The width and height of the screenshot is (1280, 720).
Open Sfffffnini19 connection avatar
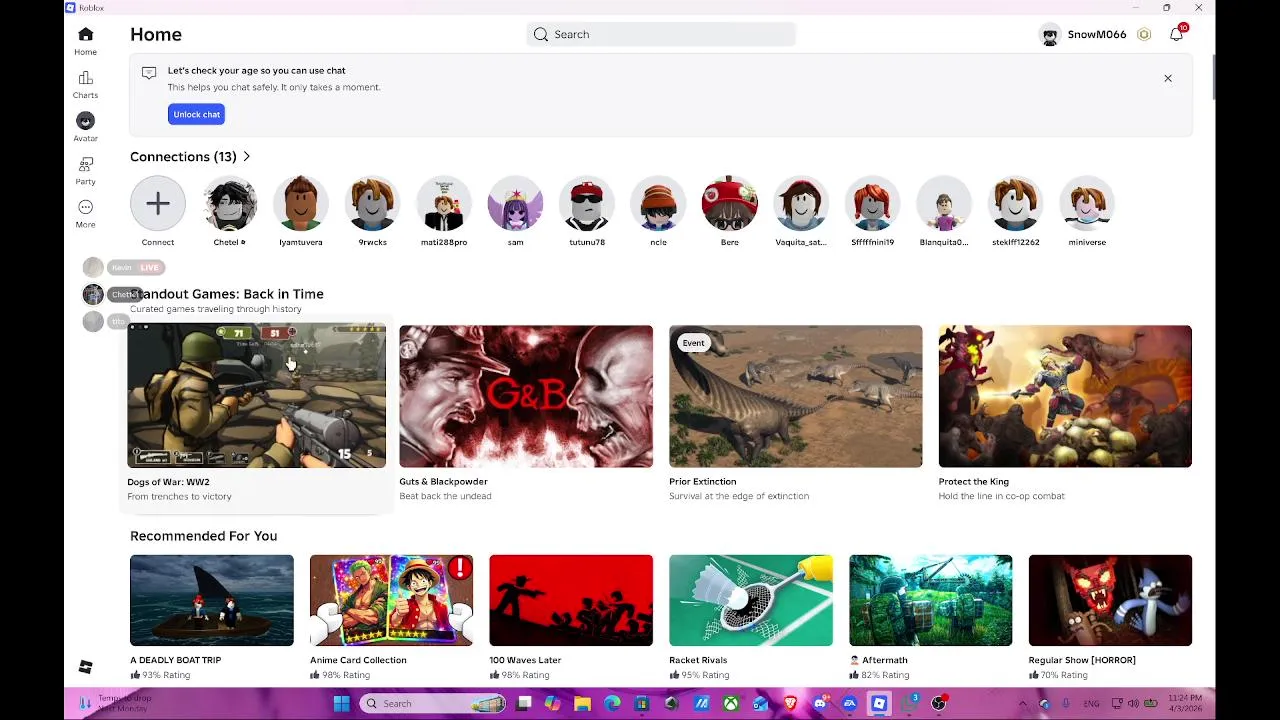tap(873, 204)
